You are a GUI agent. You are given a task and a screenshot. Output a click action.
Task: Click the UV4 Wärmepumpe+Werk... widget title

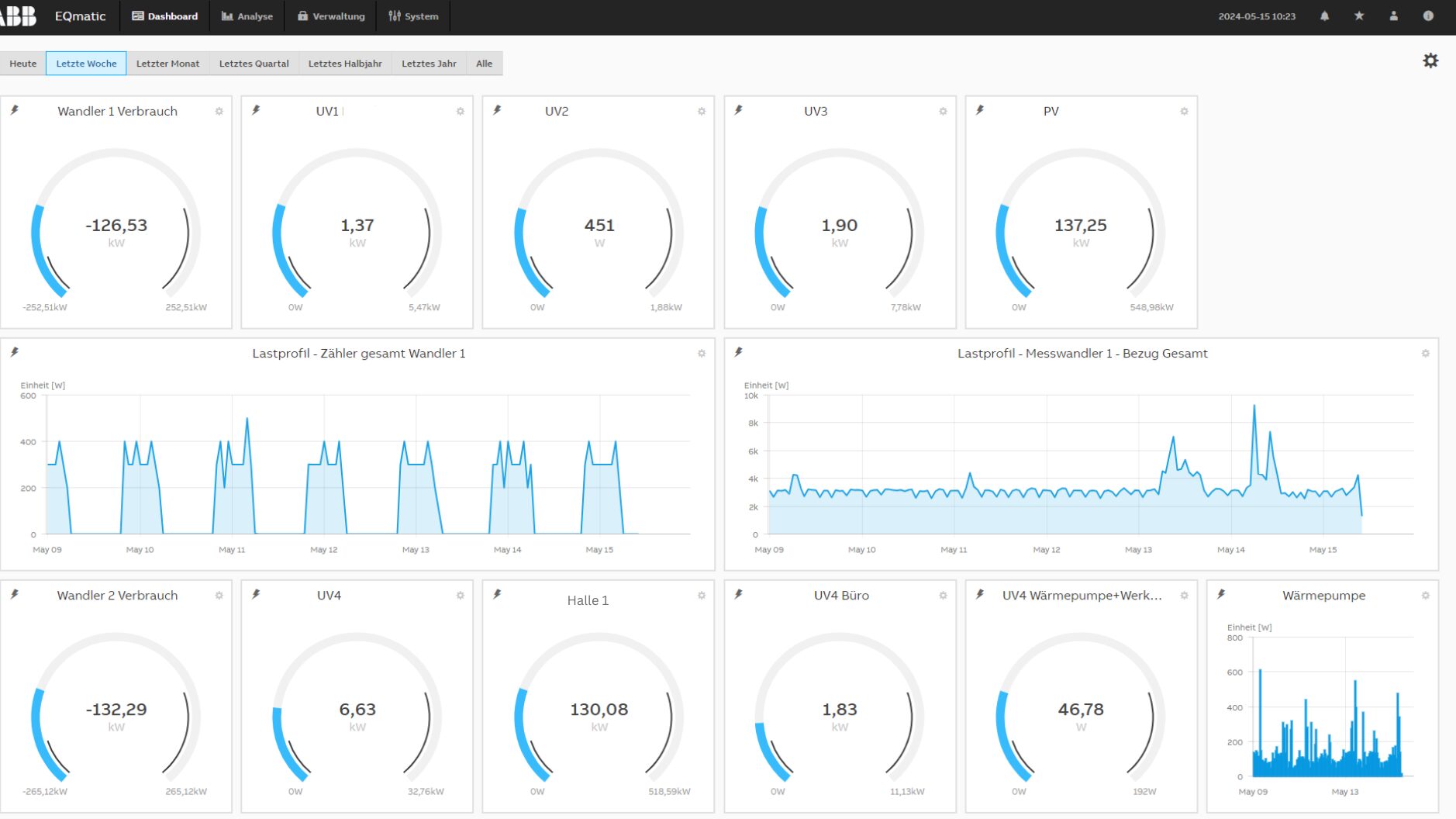pos(1082,595)
